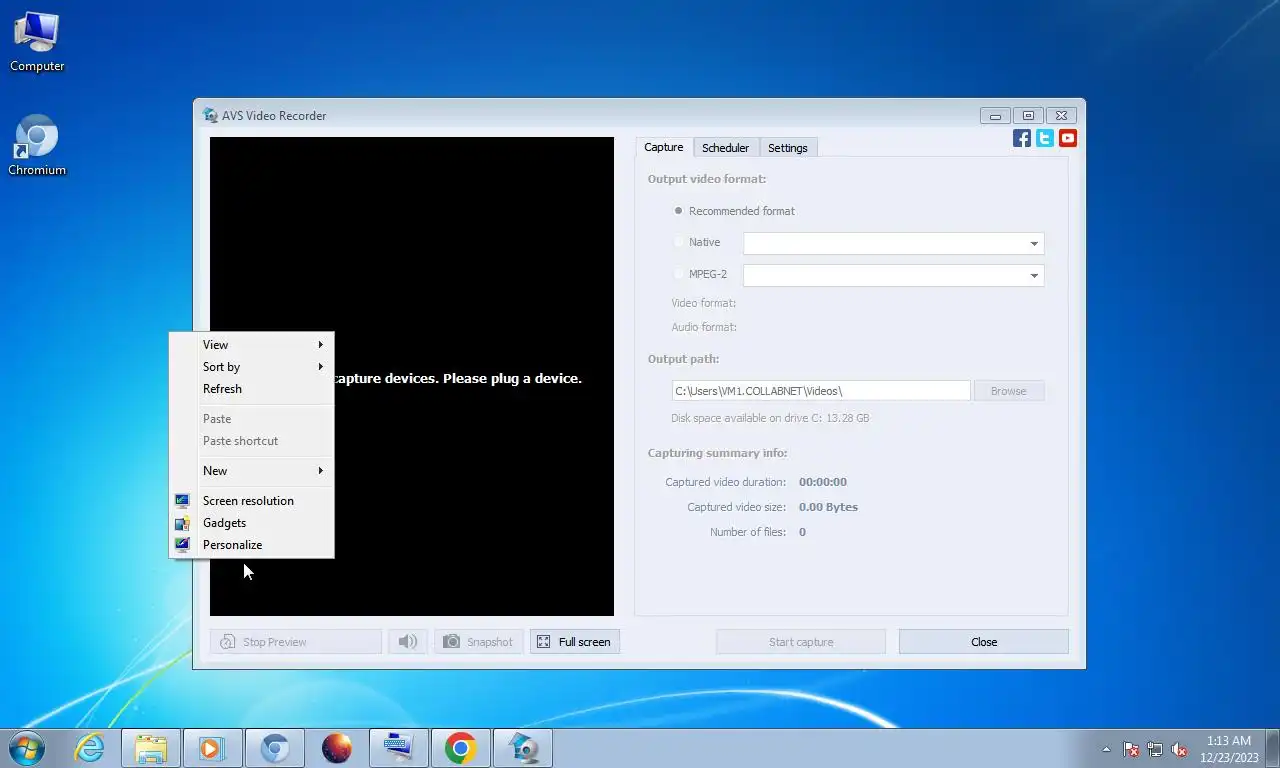Select Chromium desktop shortcut
Viewport: 1280px width, 768px height.
[x=37, y=147]
